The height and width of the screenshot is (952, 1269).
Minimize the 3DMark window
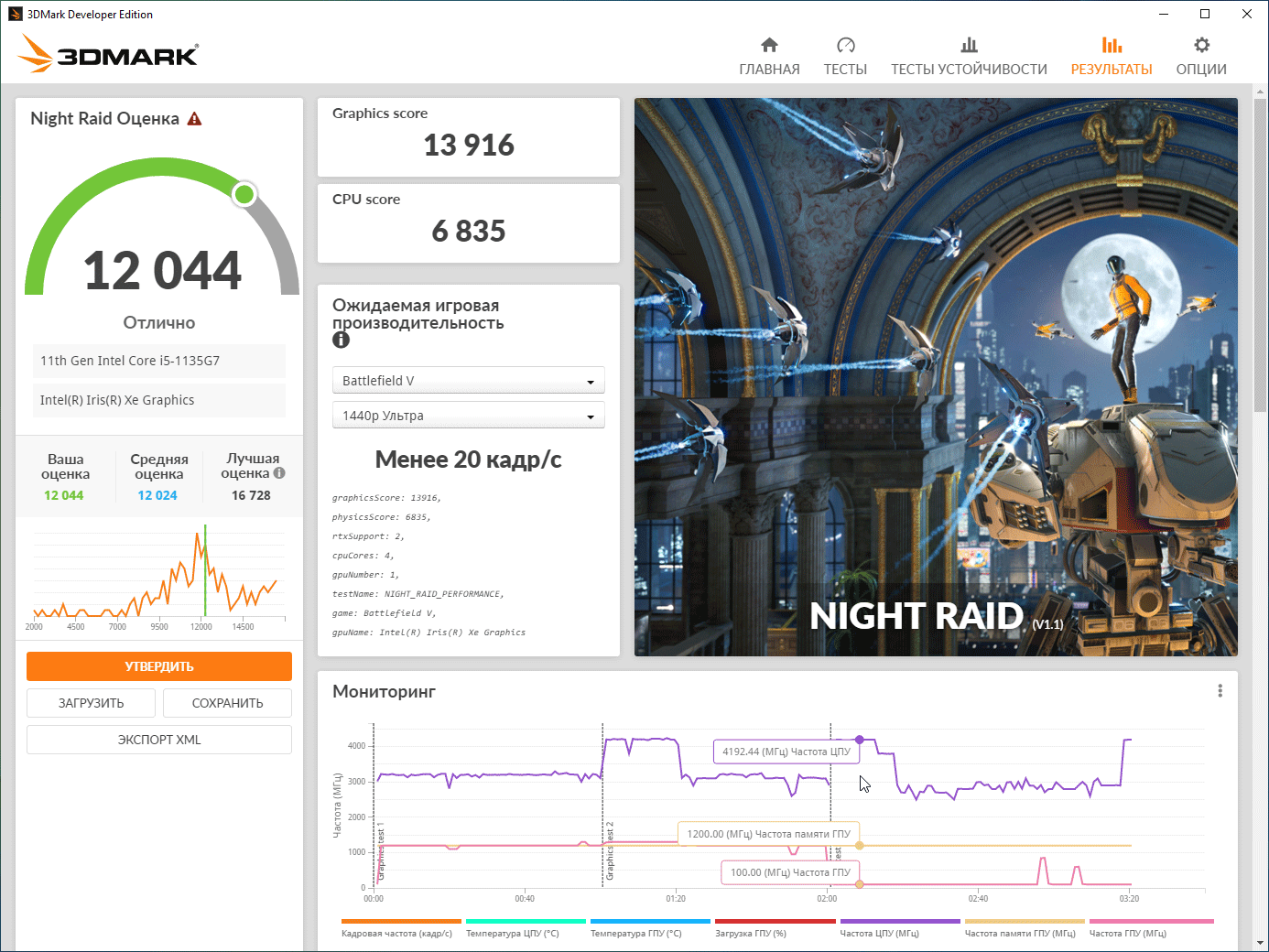pos(1164,14)
